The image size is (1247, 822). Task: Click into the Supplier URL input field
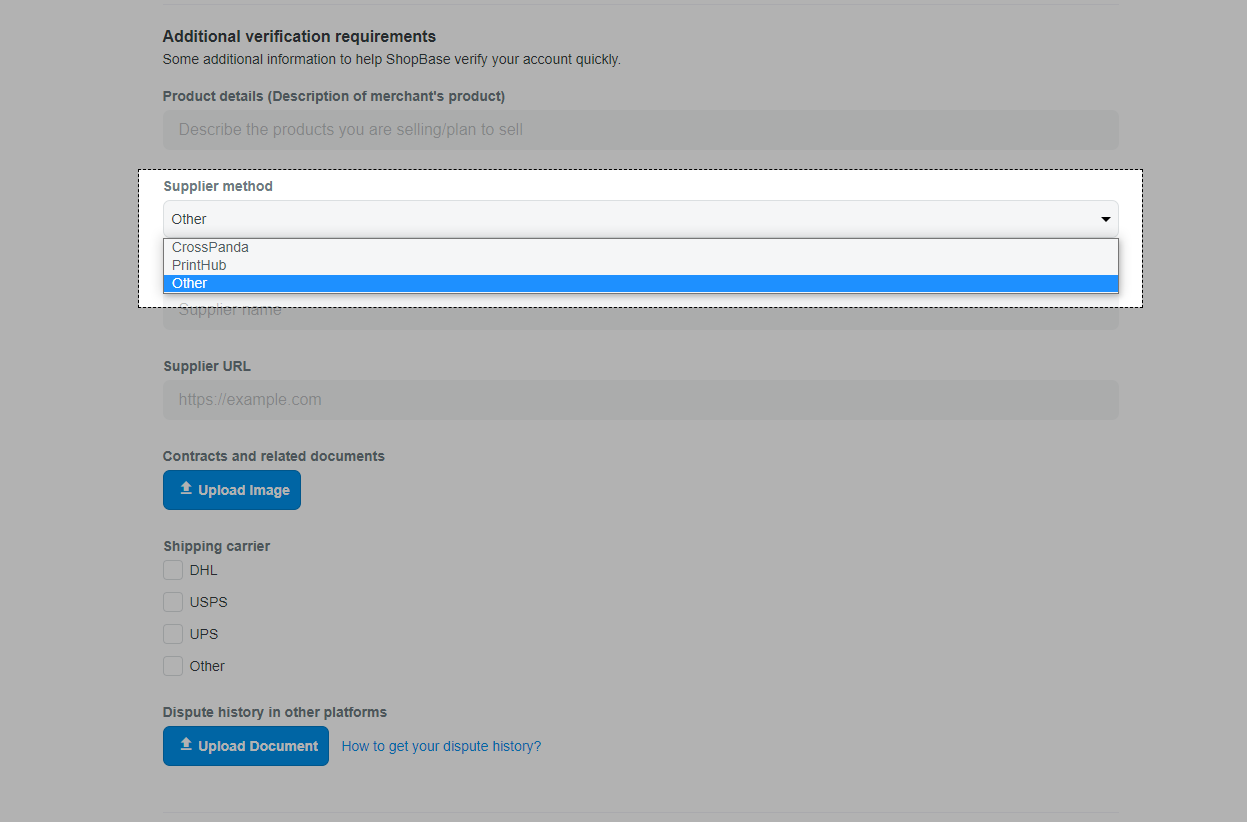(x=640, y=400)
